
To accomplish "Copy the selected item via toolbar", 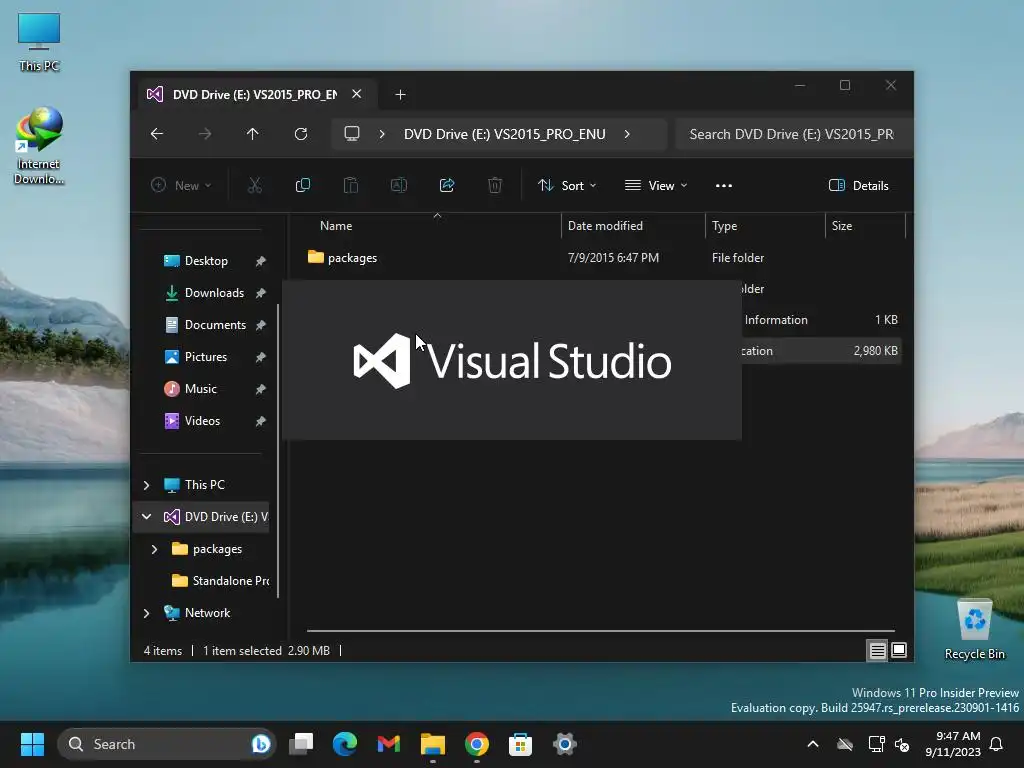I will [302, 185].
